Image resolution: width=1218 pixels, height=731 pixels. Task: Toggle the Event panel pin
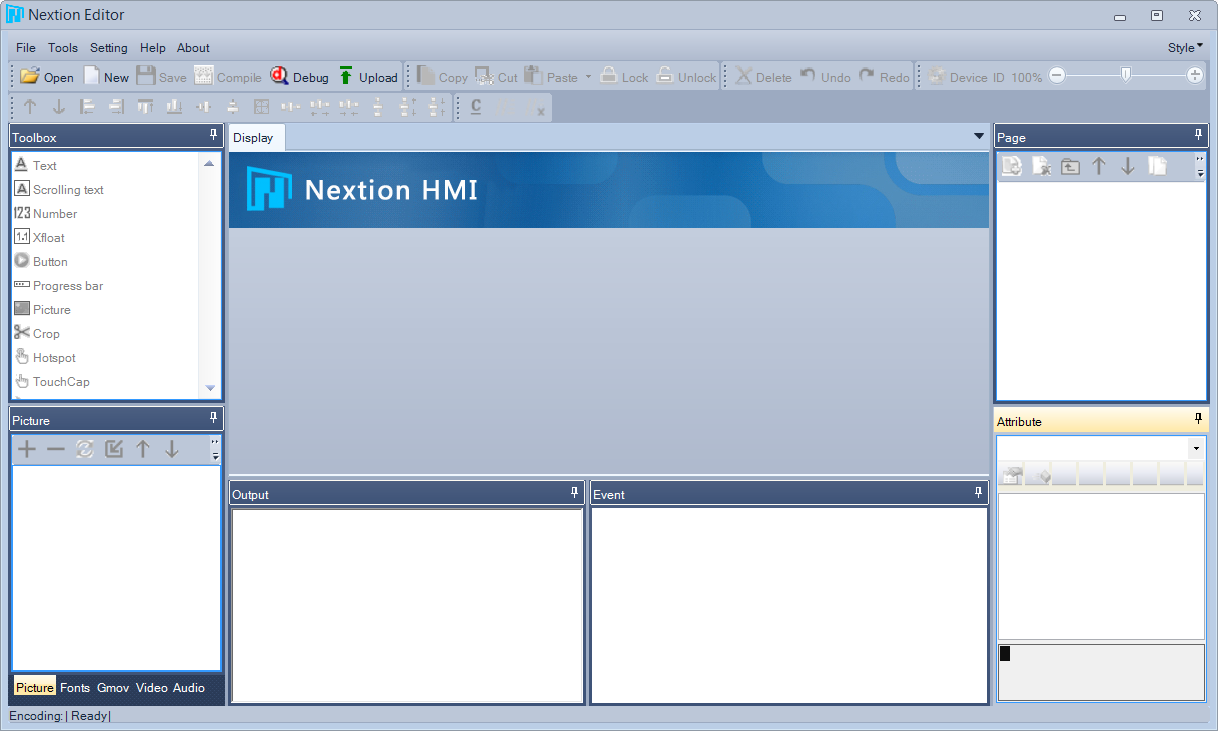(x=980, y=492)
